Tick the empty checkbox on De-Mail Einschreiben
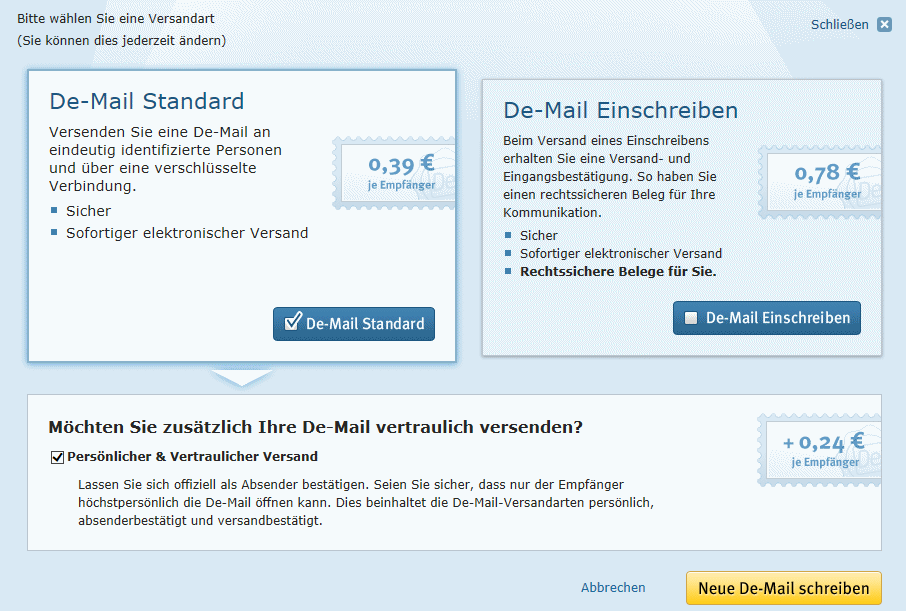Screen dimensions: 906x611 point(690,318)
